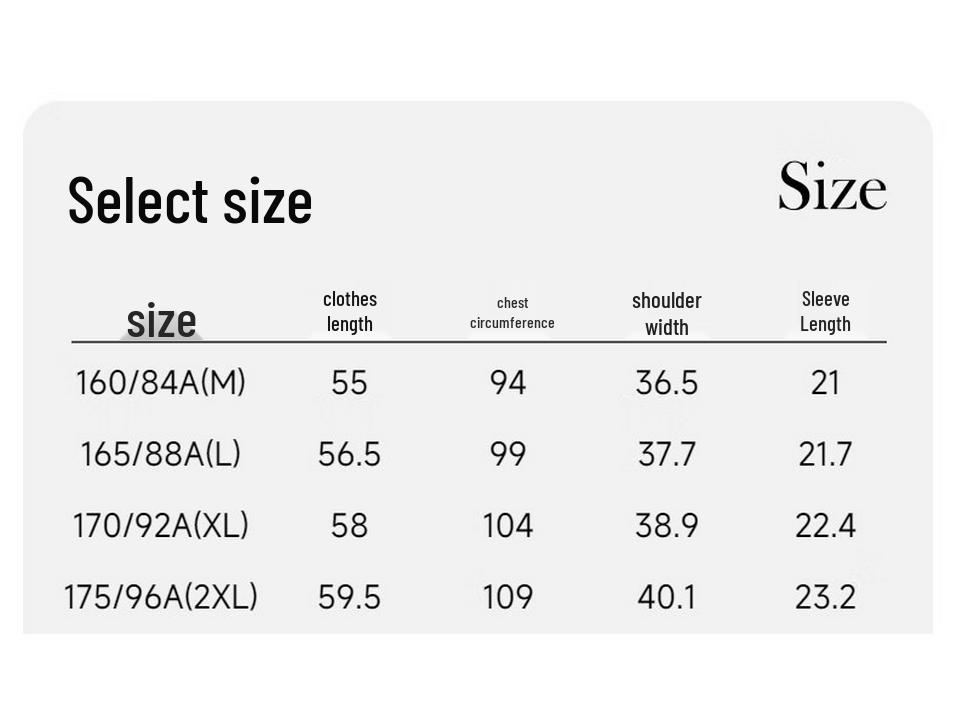Click shoulder width value 38.9
The image size is (957, 718).
pos(666,525)
